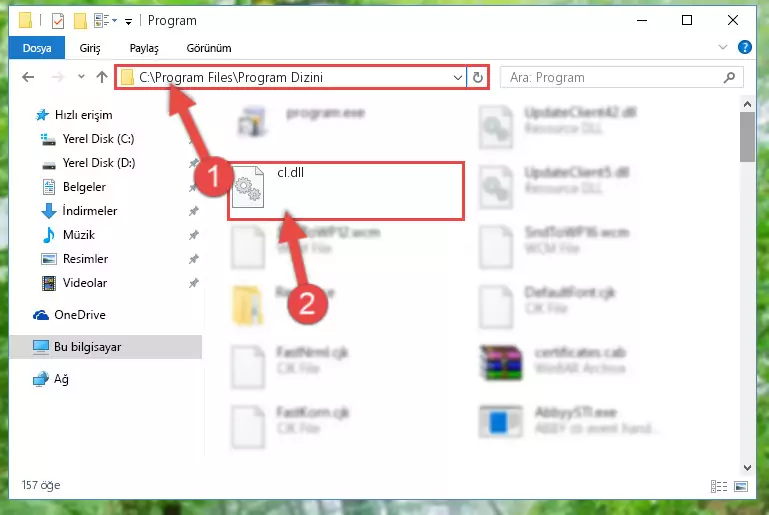Minimize the Program window
The width and height of the screenshot is (769, 515).
pyautogui.click(x=642, y=21)
